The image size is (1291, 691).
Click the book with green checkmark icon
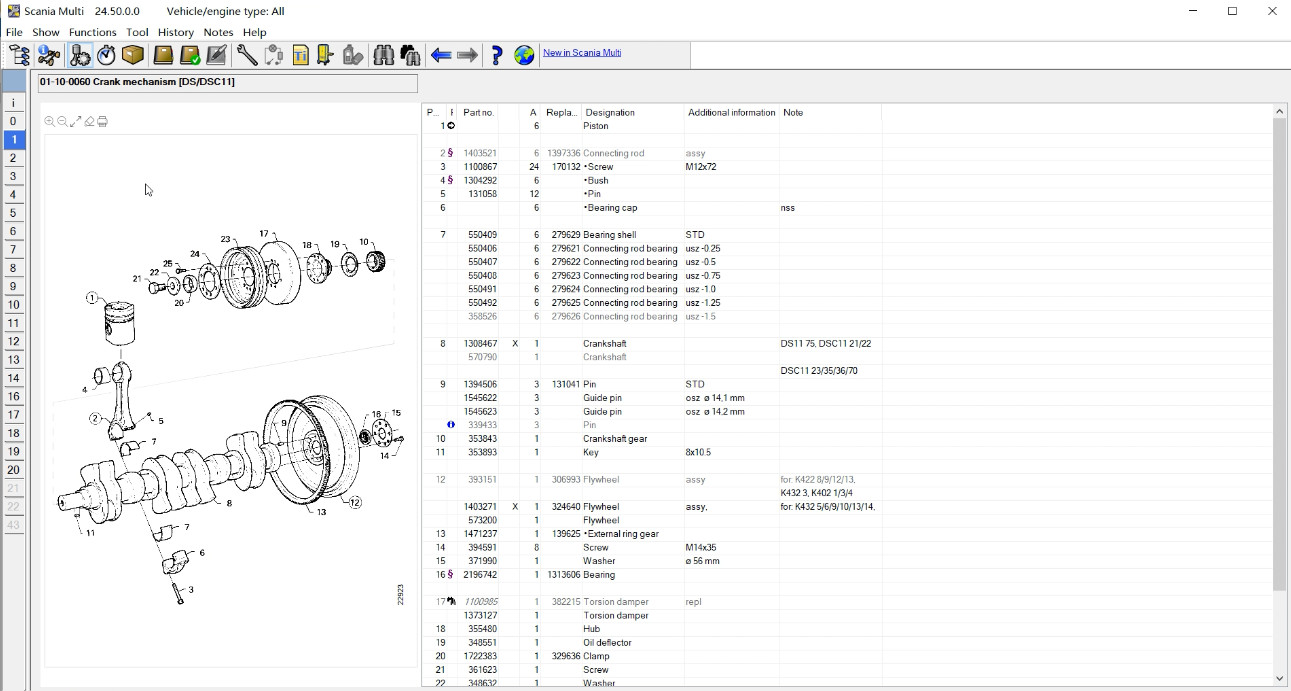190,55
